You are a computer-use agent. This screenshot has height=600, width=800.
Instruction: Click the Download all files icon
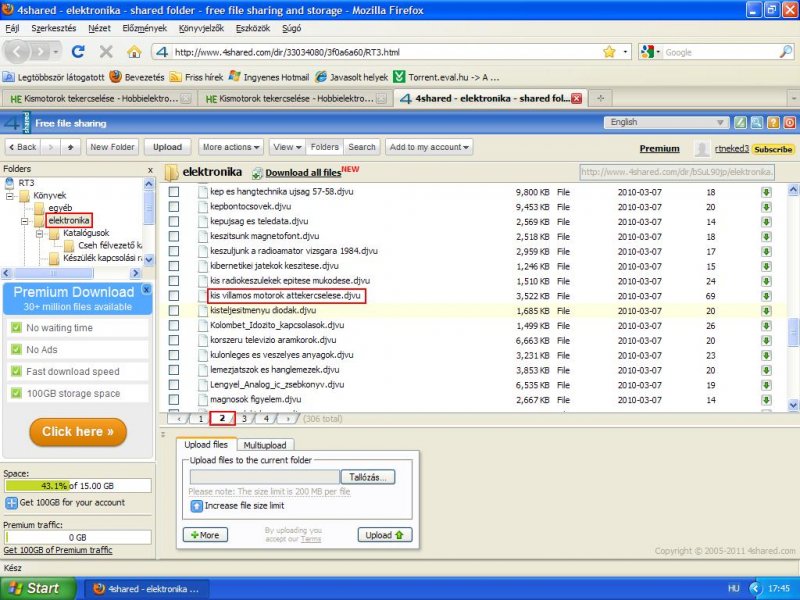tap(257, 173)
